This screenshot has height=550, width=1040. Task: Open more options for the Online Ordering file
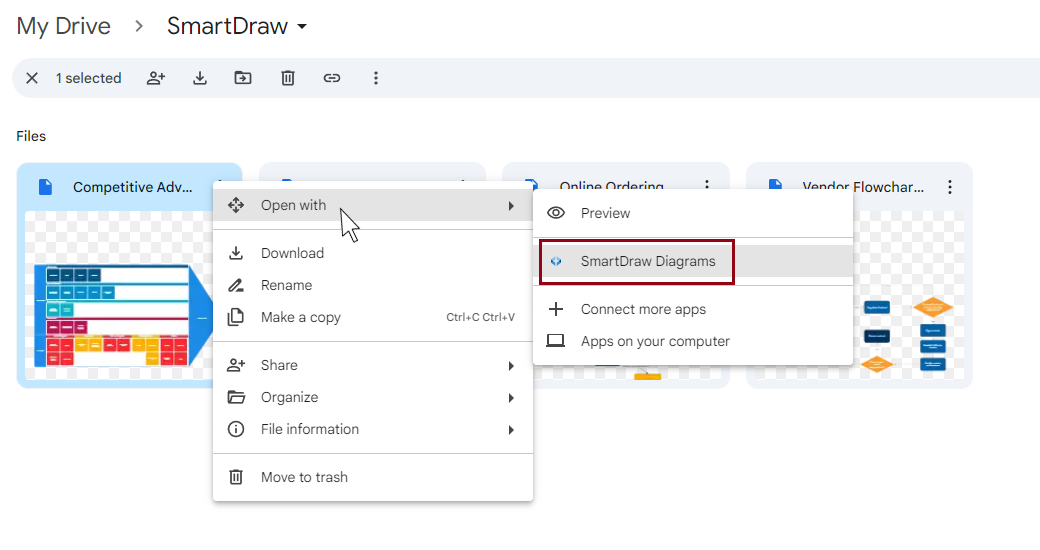click(x=707, y=186)
